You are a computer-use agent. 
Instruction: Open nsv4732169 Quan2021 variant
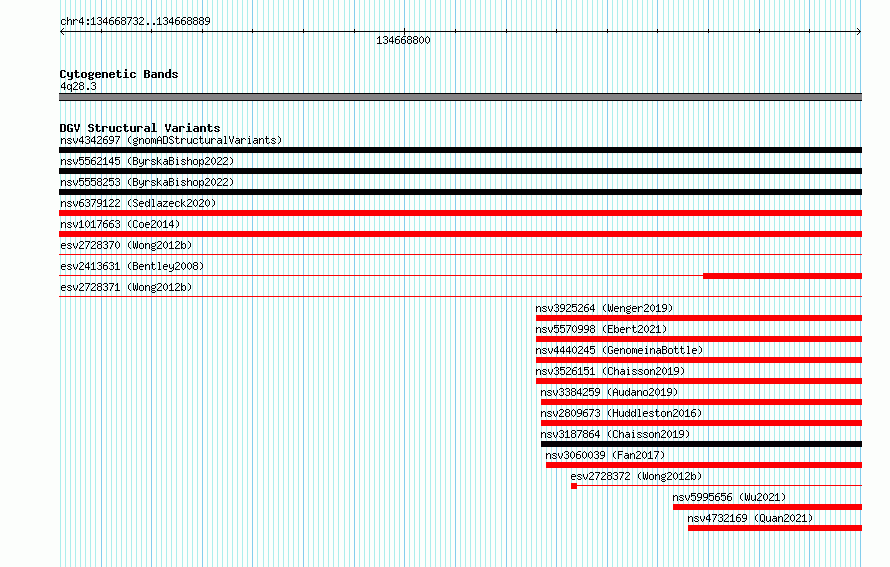coord(750,518)
